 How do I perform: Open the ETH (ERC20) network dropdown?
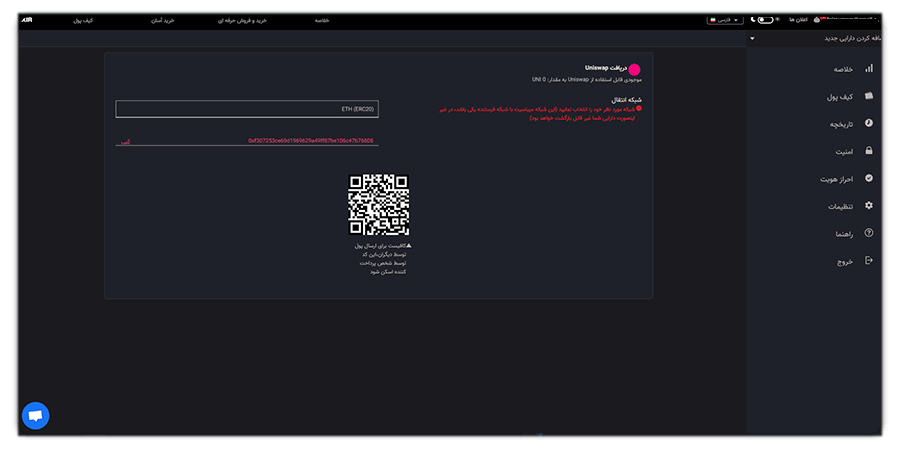(x=247, y=109)
